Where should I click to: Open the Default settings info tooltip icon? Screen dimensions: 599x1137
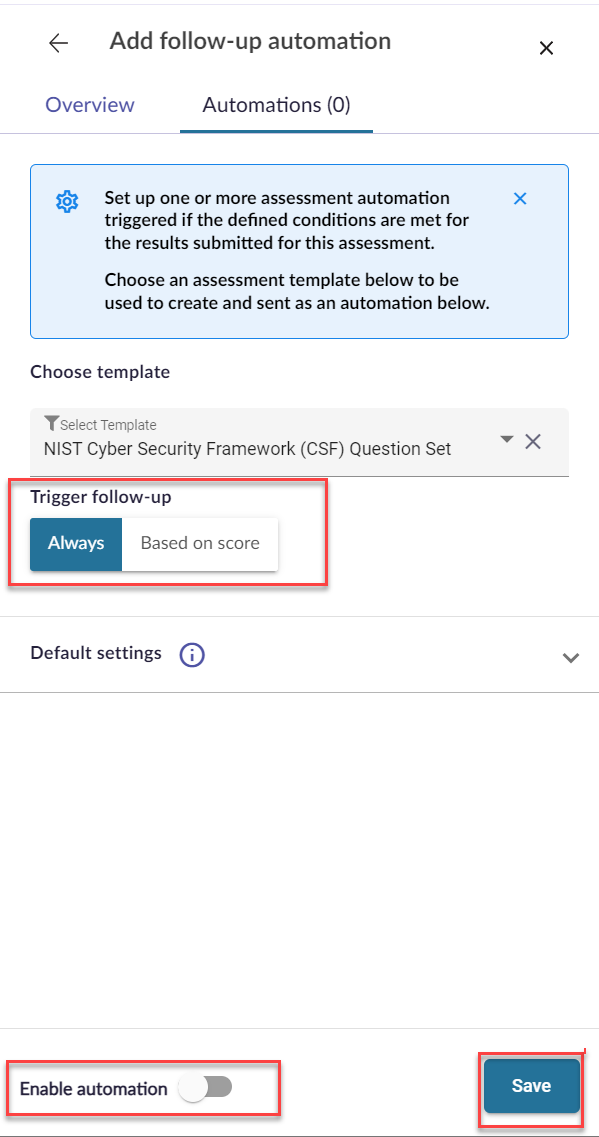point(191,655)
